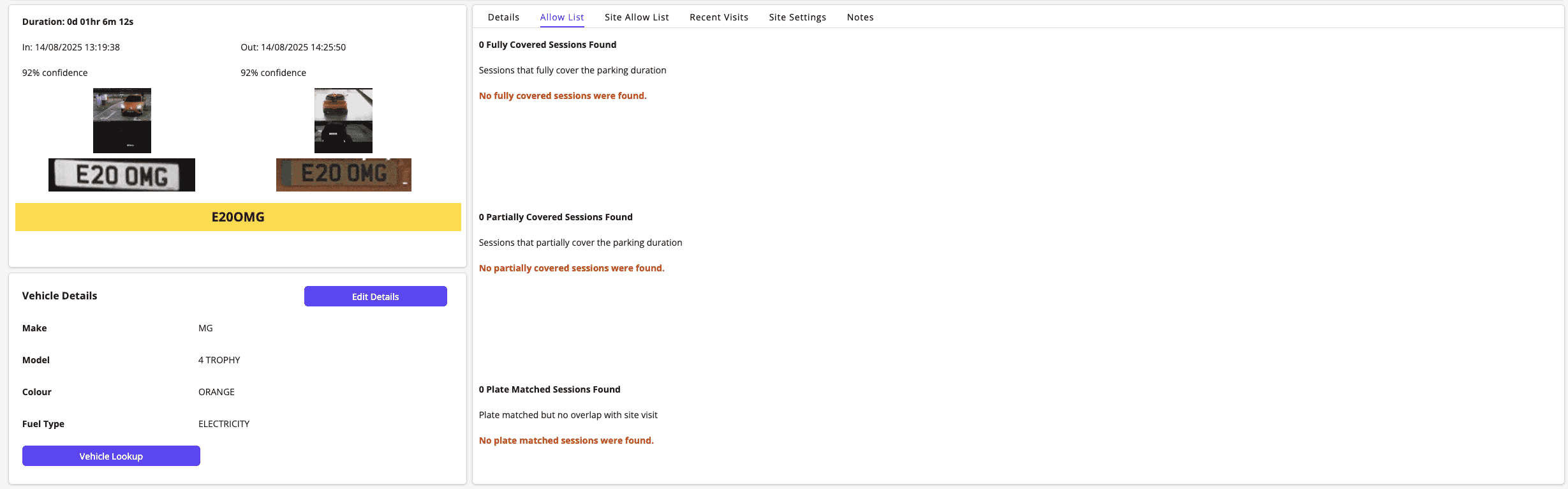Open the Site Settings tab
The height and width of the screenshot is (489, 1568).
point(797,17)
